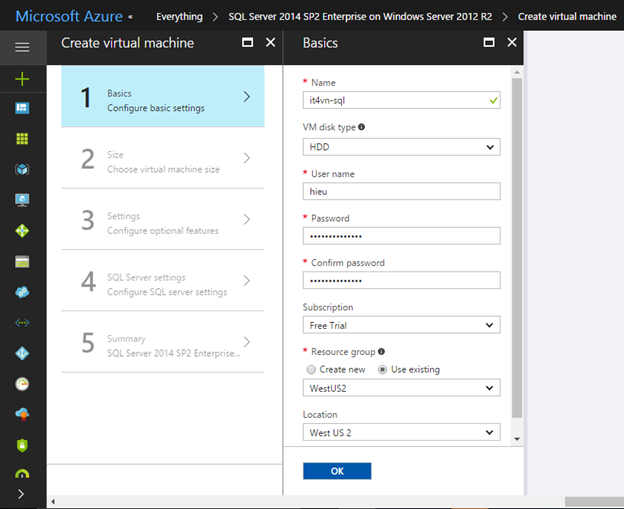Click the hamburger menu icon in sidebar
The image size is (624, 509).
[x=22, y=47]
